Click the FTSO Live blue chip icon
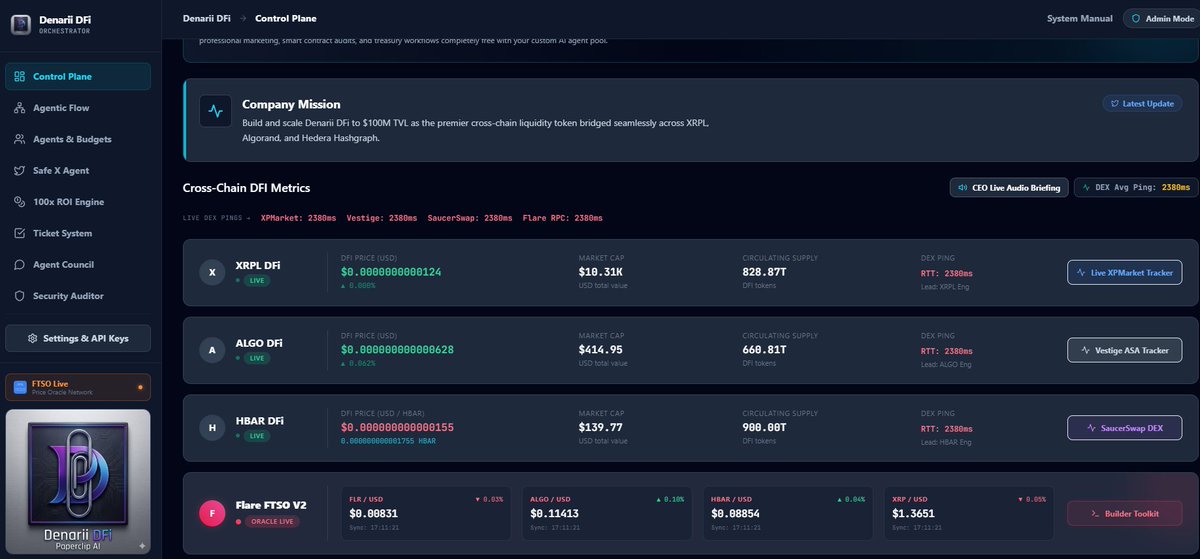The width and height of the screenshot is (1200, 559). [20, 387]
